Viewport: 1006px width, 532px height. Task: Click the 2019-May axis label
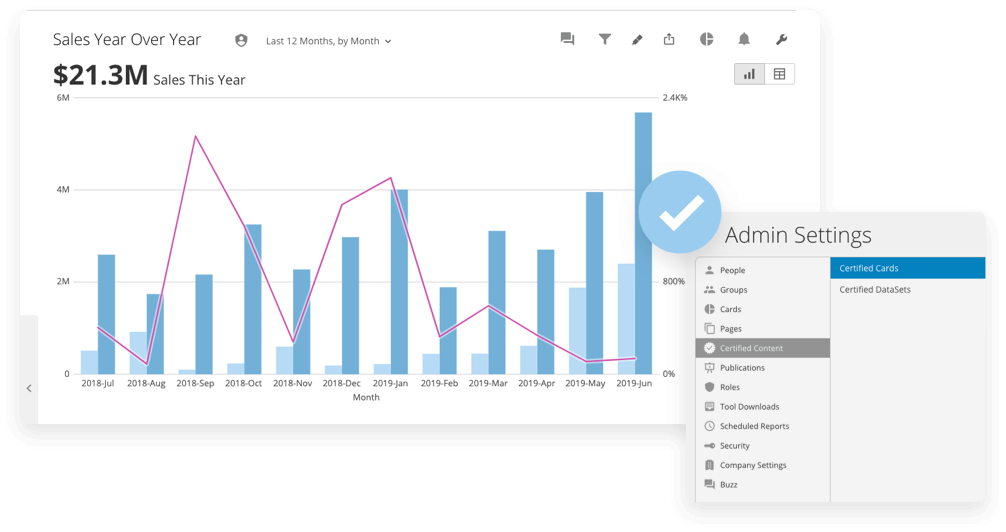click(x=585, y=383)
